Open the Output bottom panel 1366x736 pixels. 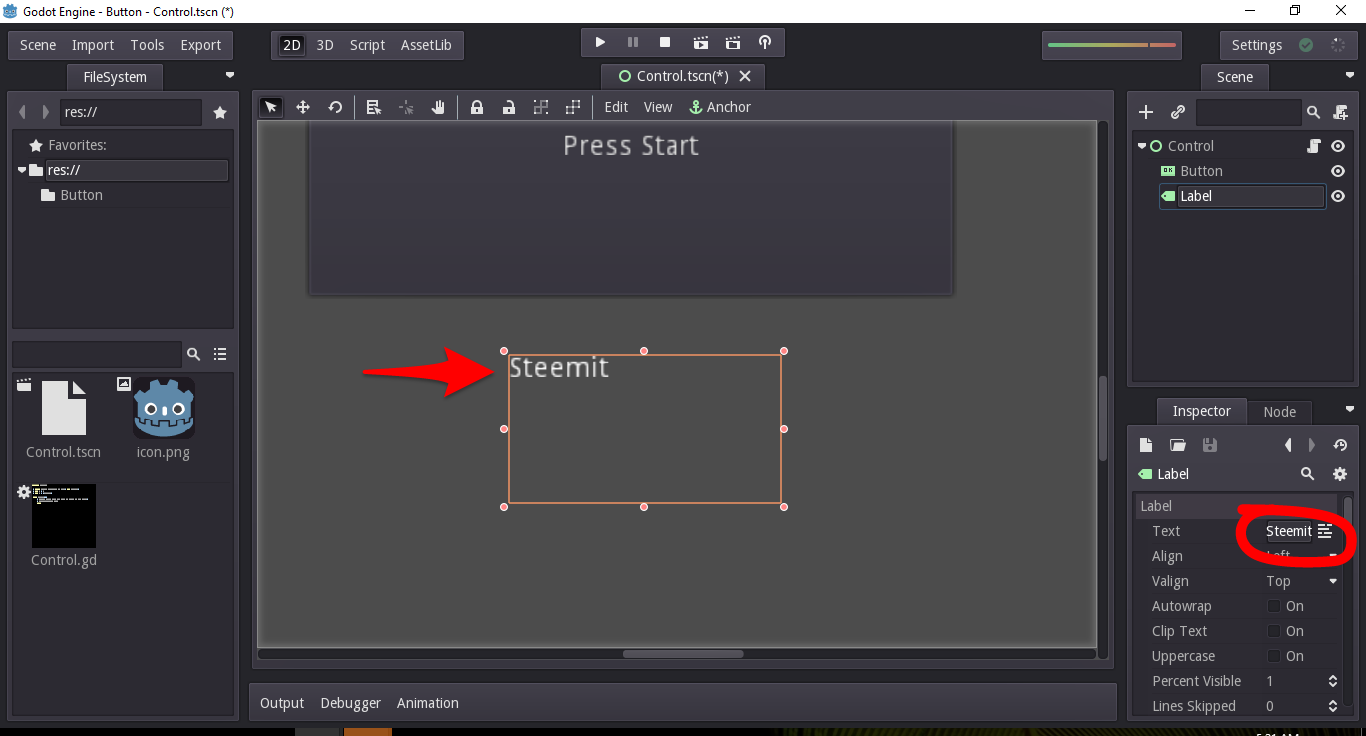pos(282,703)
